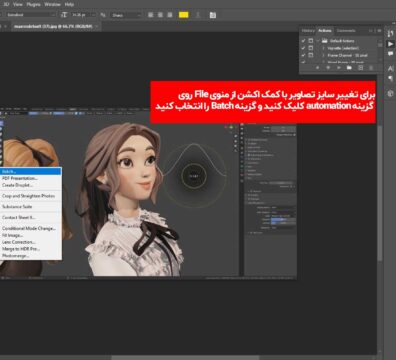This screenshot has width=396, height=360.
Task: Open Character panel icon in dock
Action: pyautogui.click(x=390, y=68)
